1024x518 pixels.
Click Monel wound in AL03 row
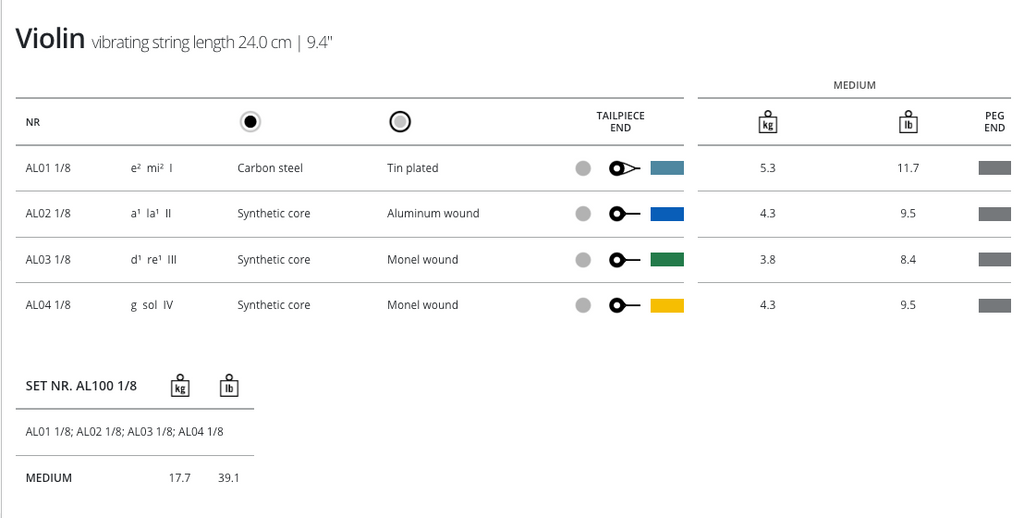click(x=423, y=259)
